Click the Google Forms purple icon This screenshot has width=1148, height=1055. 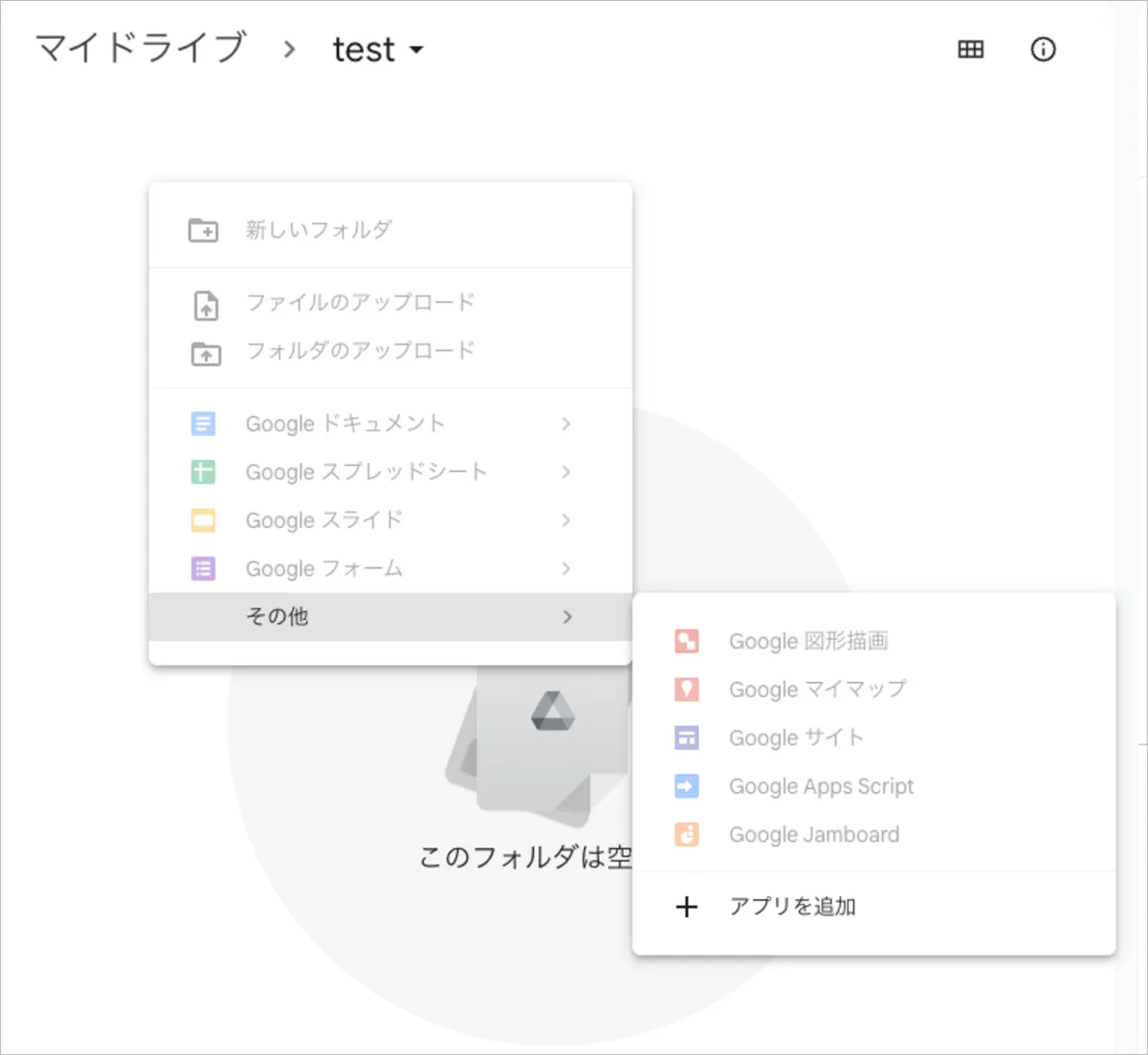point(203,569)
